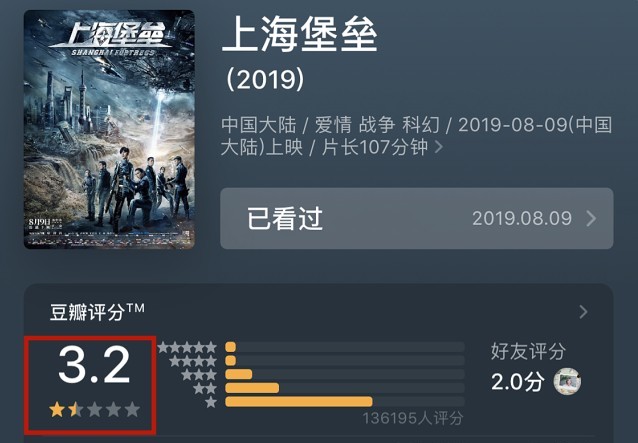Open the 136195人评分 ratings count
The width and height of the screenshot is (638, 443).
click(413, 418)
